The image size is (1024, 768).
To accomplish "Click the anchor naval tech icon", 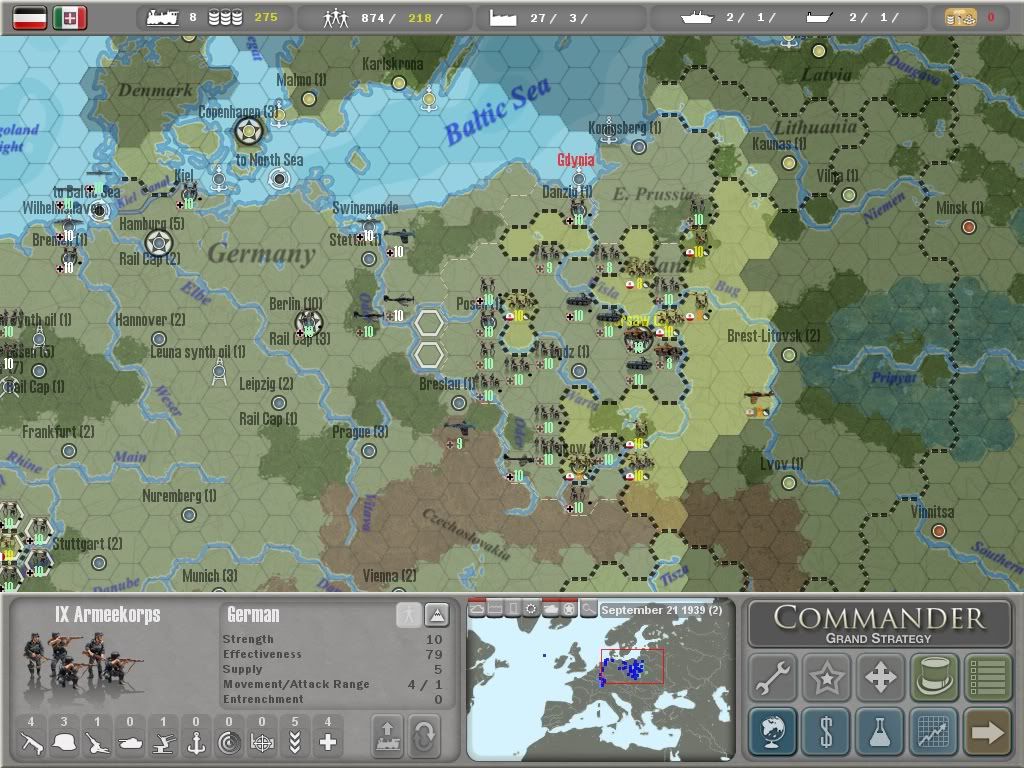I will tap(196, 742).
